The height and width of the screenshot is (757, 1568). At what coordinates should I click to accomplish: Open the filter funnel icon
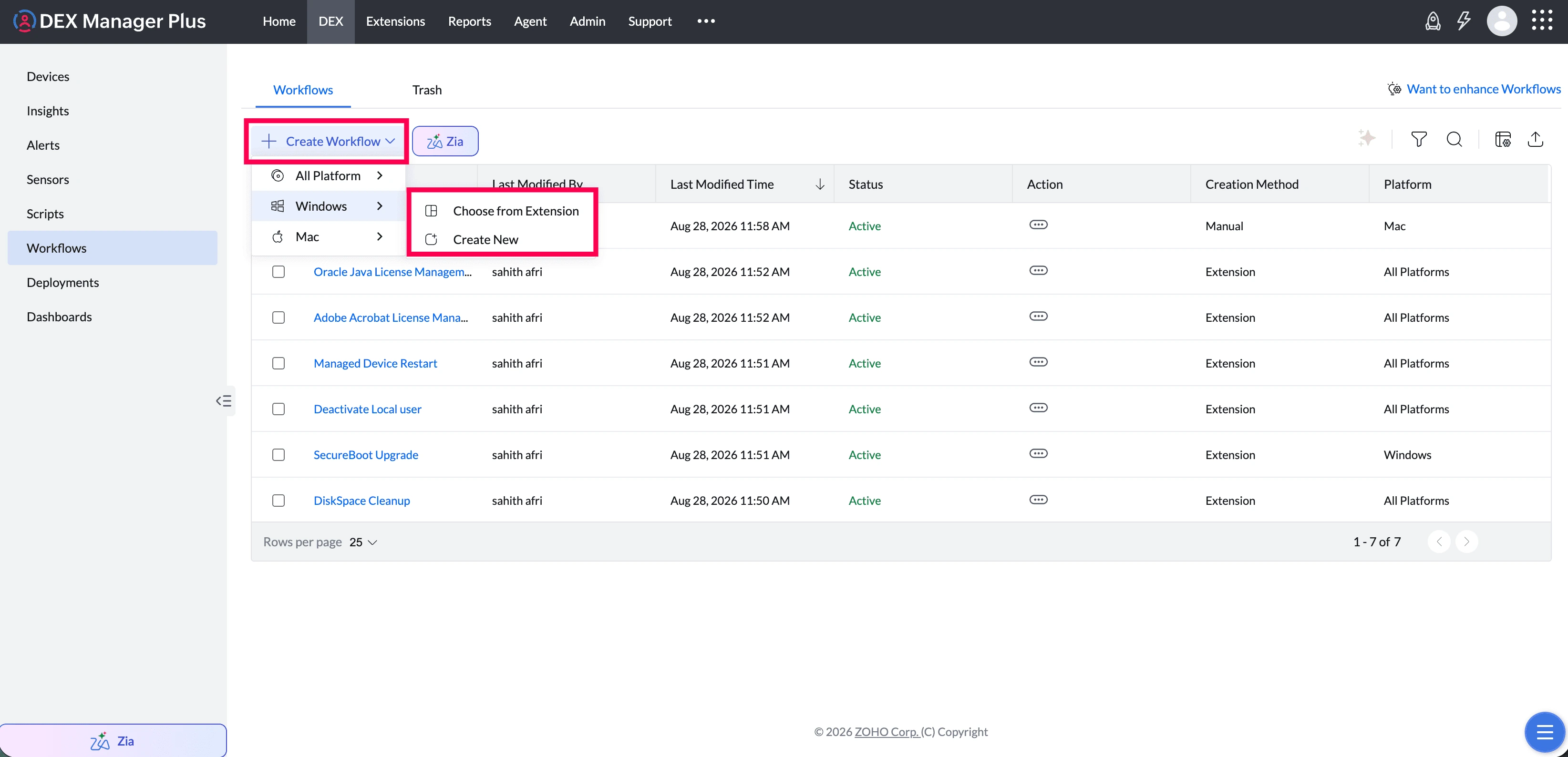pyautogui.click(x=1418, y=139)
